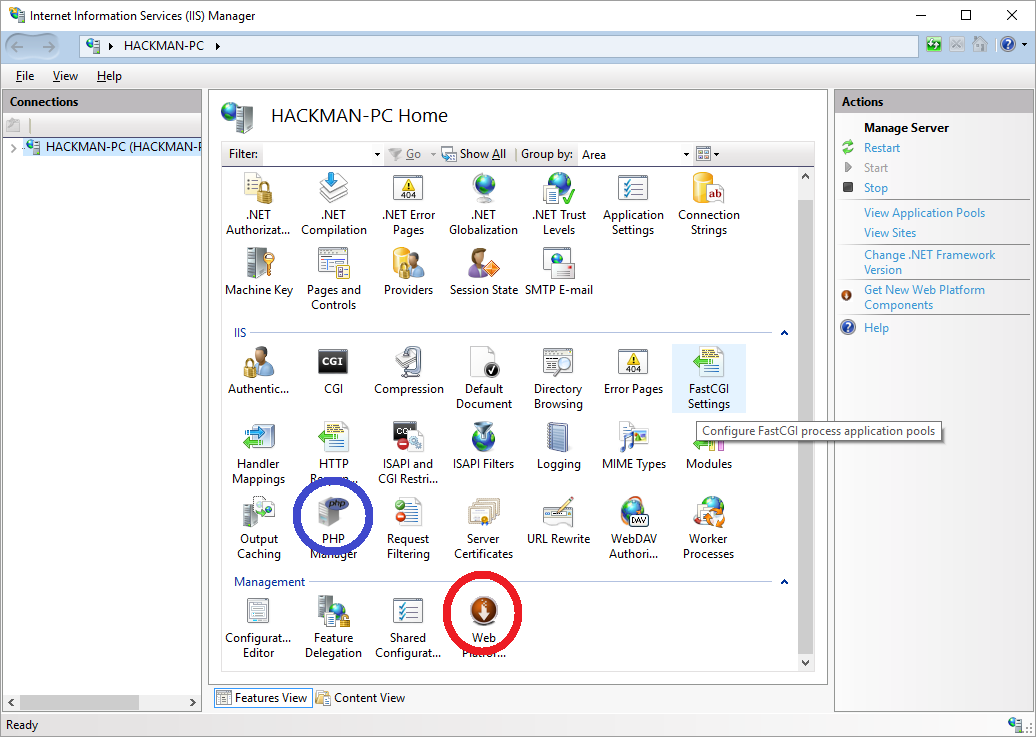Viewport: 1036px width, 737px height.
Task: Collapse the Management group section
Action: pyautogui.click(x=784, y=582)
